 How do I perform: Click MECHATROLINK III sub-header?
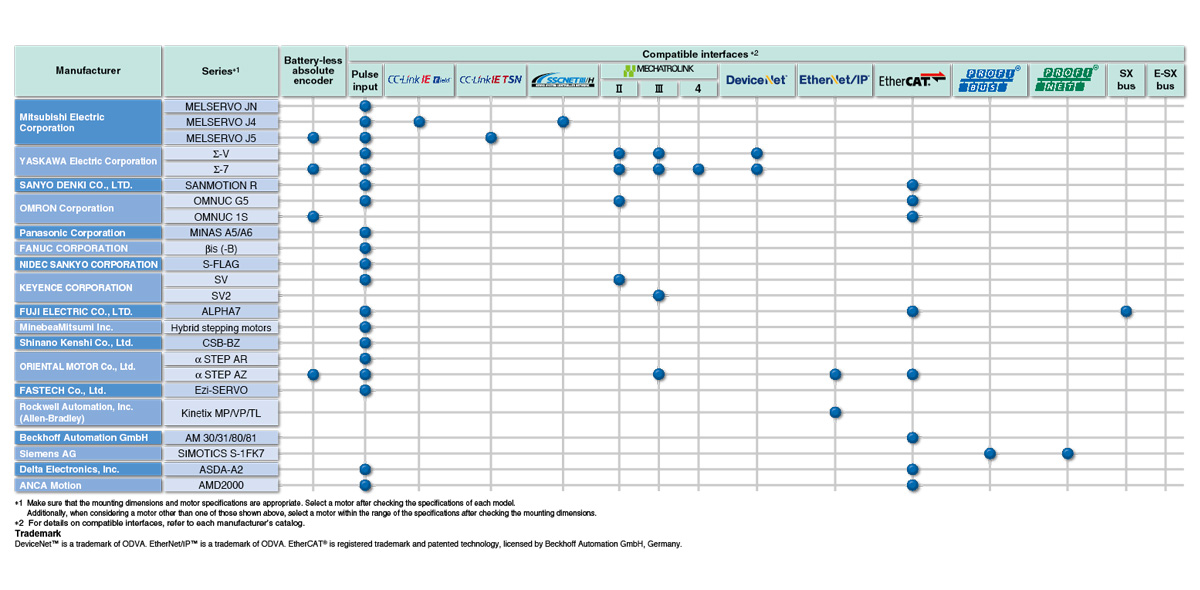coord(658,89)
